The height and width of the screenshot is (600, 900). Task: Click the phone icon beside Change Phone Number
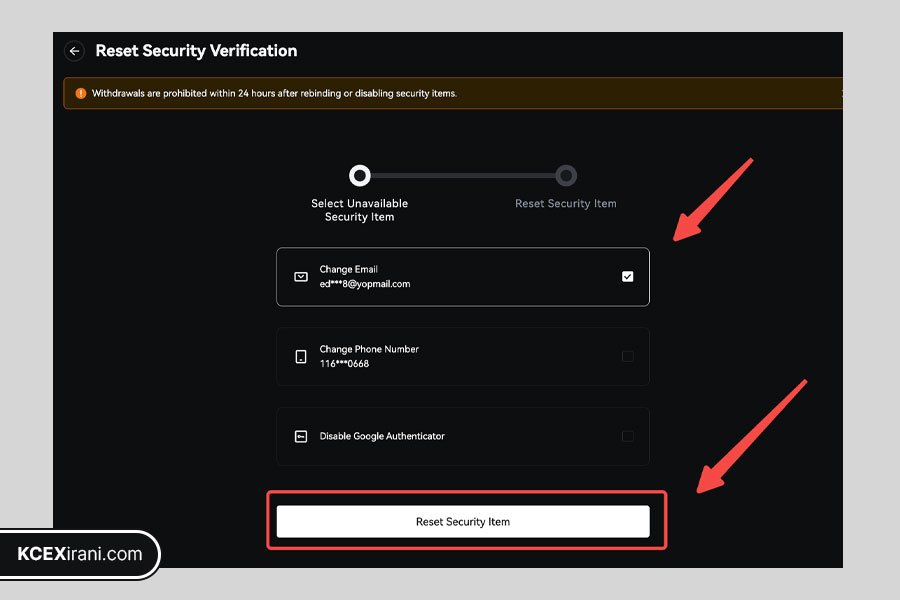301,357
